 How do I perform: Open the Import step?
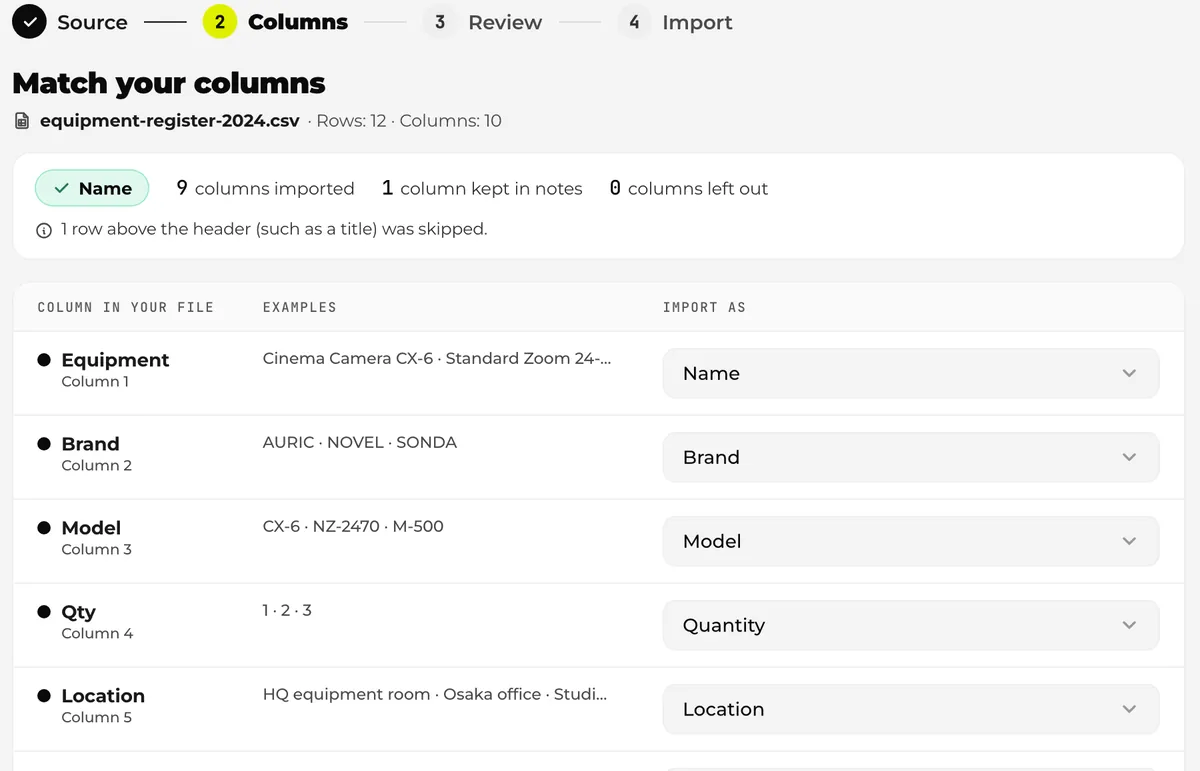(x=697, y=22)
